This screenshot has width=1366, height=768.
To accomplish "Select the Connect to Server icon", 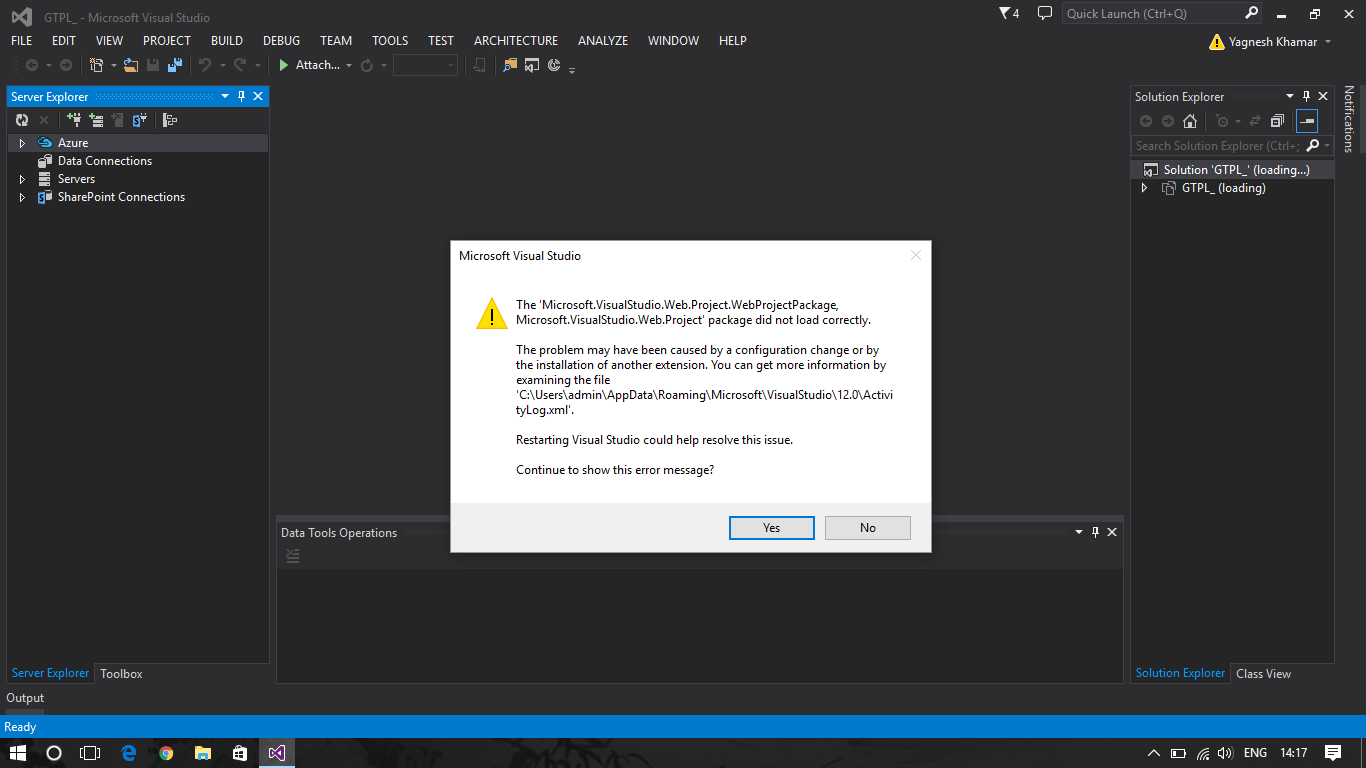I will 96,119.
